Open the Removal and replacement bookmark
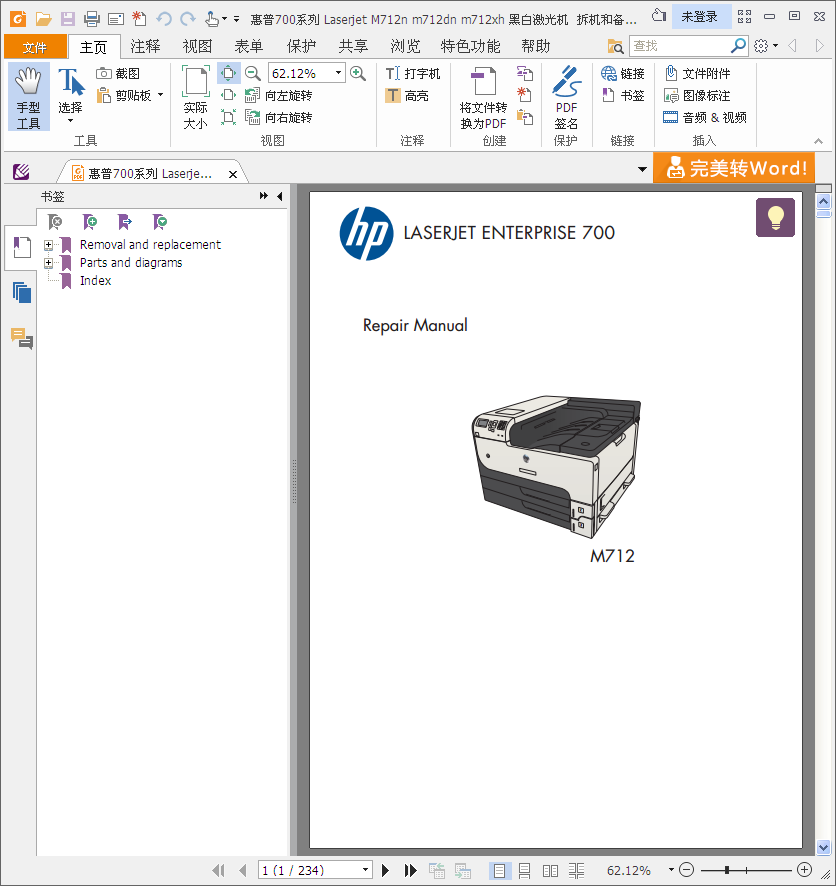Viewport: 836px width, 886px height. (150, 245)
